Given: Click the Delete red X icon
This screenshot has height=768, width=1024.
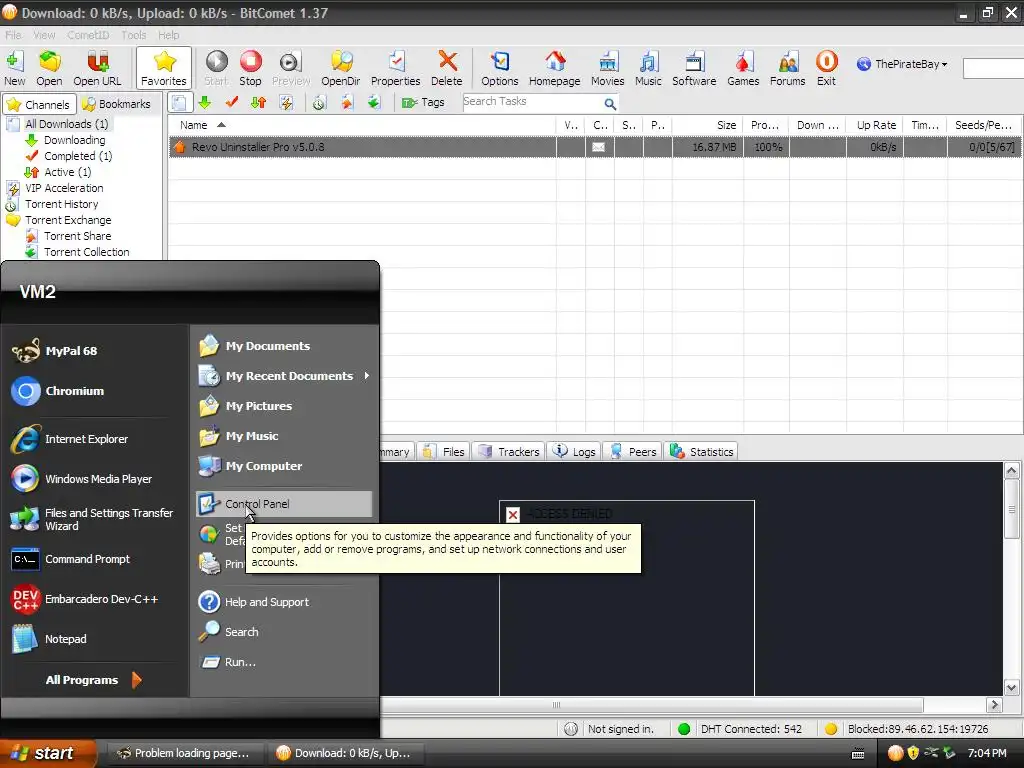Looking at the screenshot, I should pyautogui.click(x=447, y=68).
